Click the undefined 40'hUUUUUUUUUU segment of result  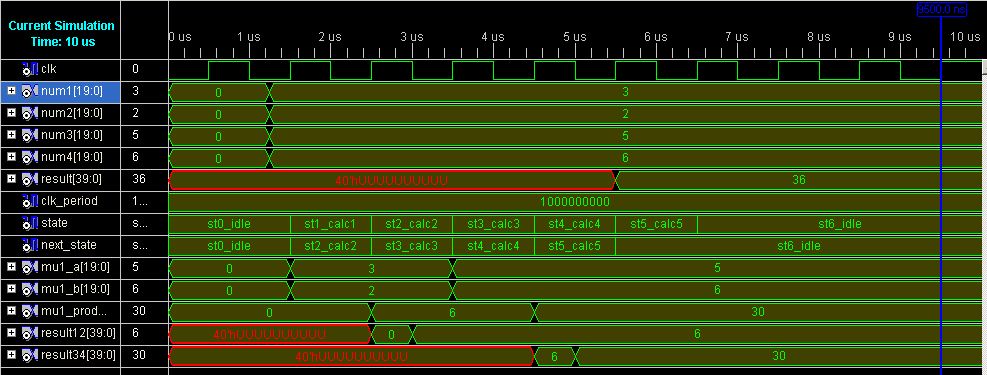[392, 180]
